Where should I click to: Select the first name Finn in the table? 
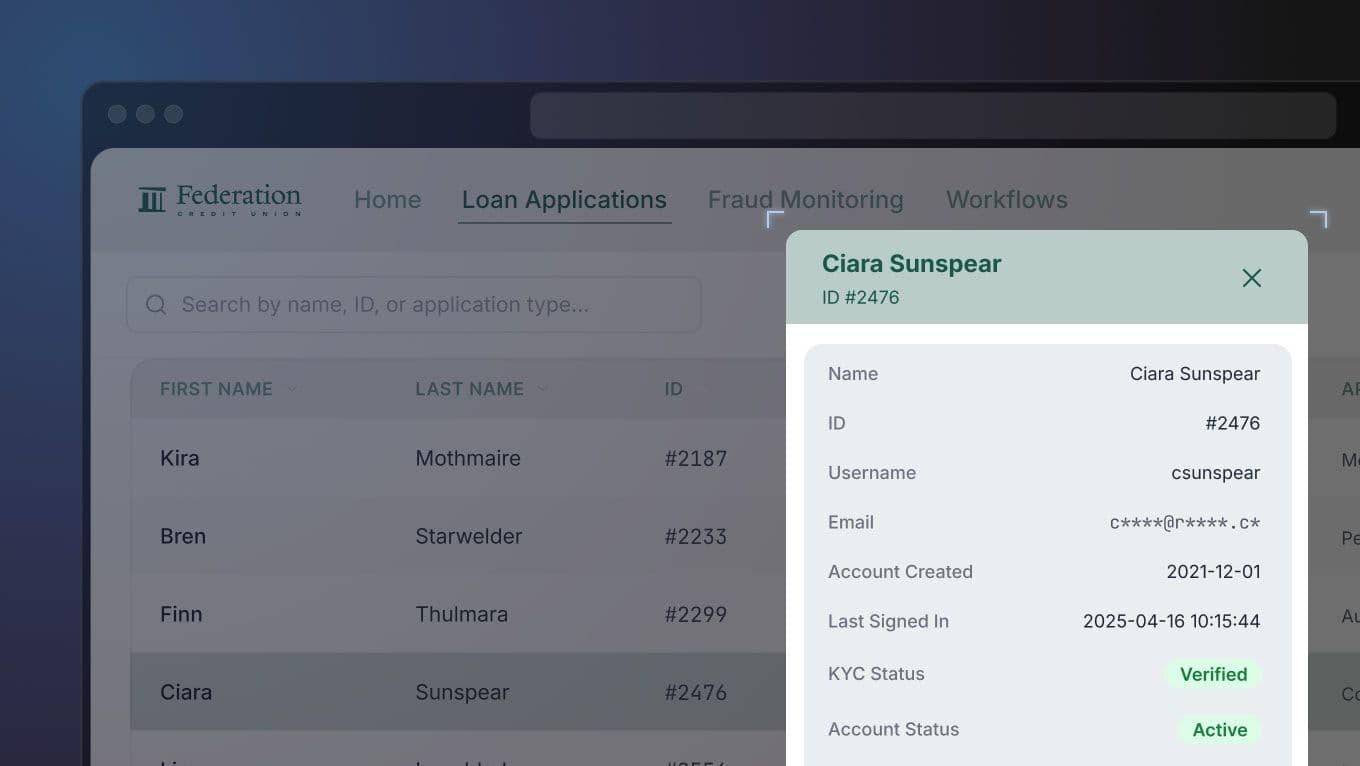[181, 614]
